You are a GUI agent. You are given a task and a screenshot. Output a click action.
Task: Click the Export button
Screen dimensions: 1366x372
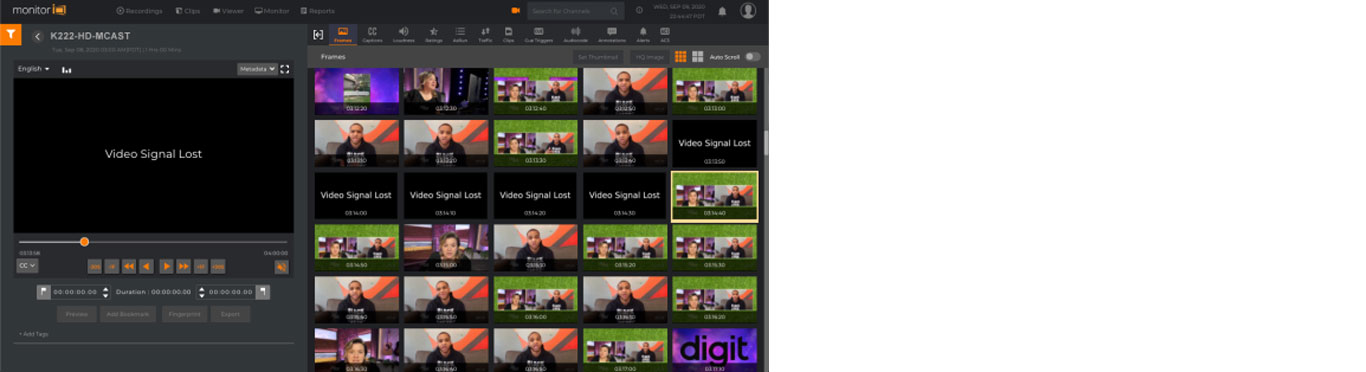coord(230,314)
